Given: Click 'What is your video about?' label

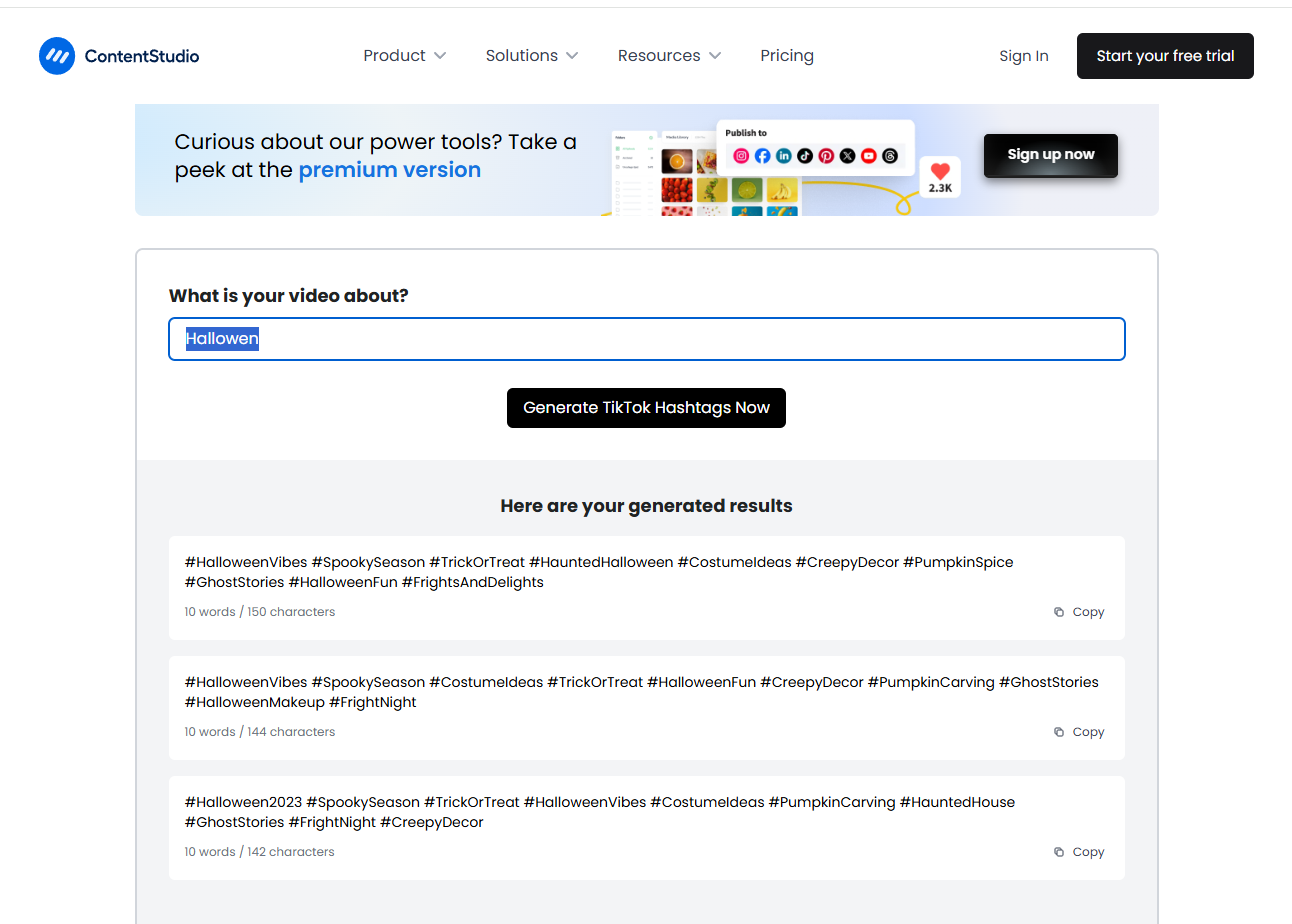Looking at the screenshot, I should (x=289, y=296).
